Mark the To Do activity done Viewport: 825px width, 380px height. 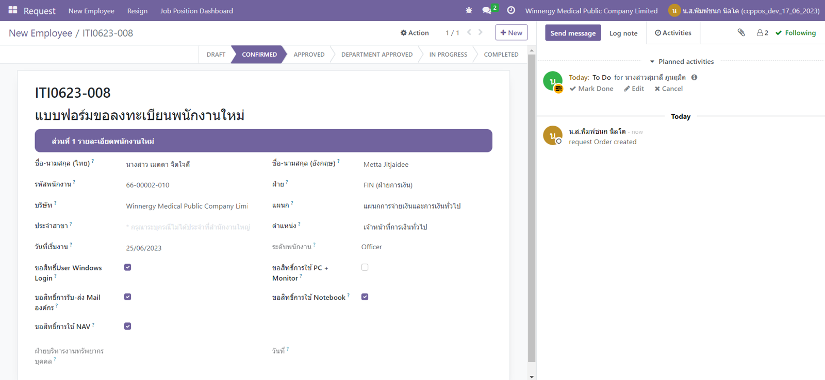[x=591, y=89]
